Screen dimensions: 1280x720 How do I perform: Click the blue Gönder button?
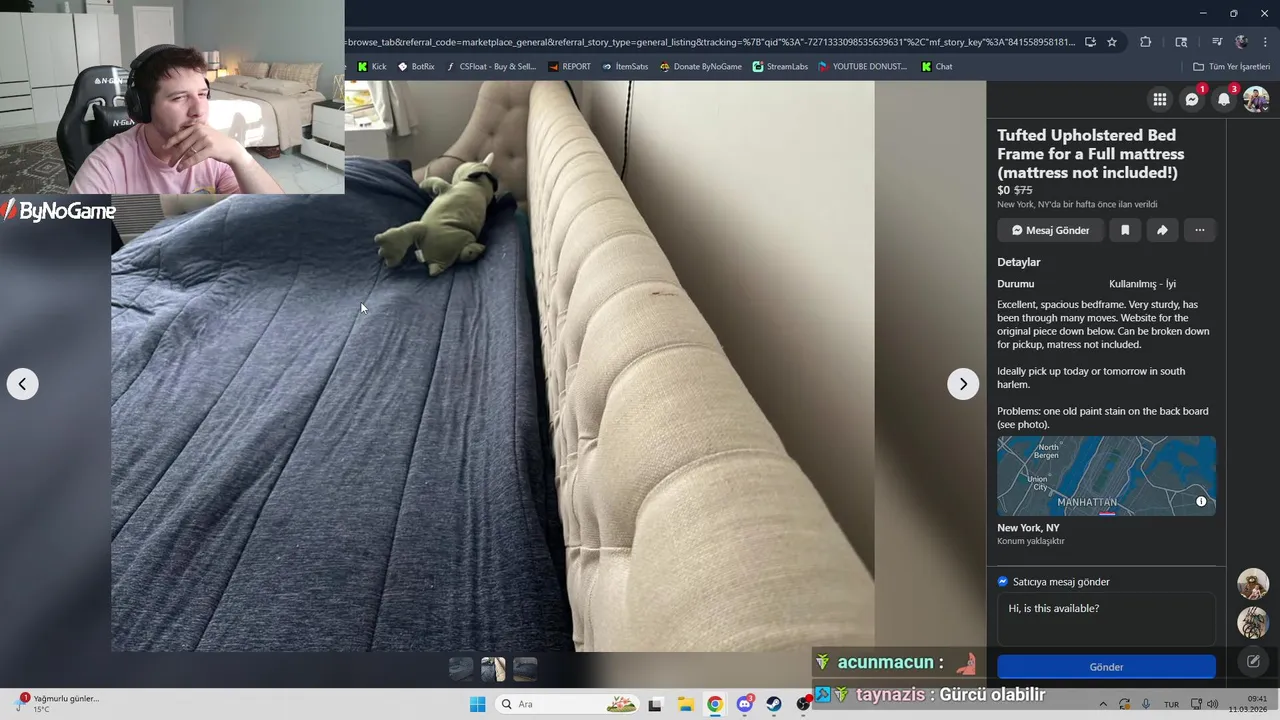pos(1106,667)
